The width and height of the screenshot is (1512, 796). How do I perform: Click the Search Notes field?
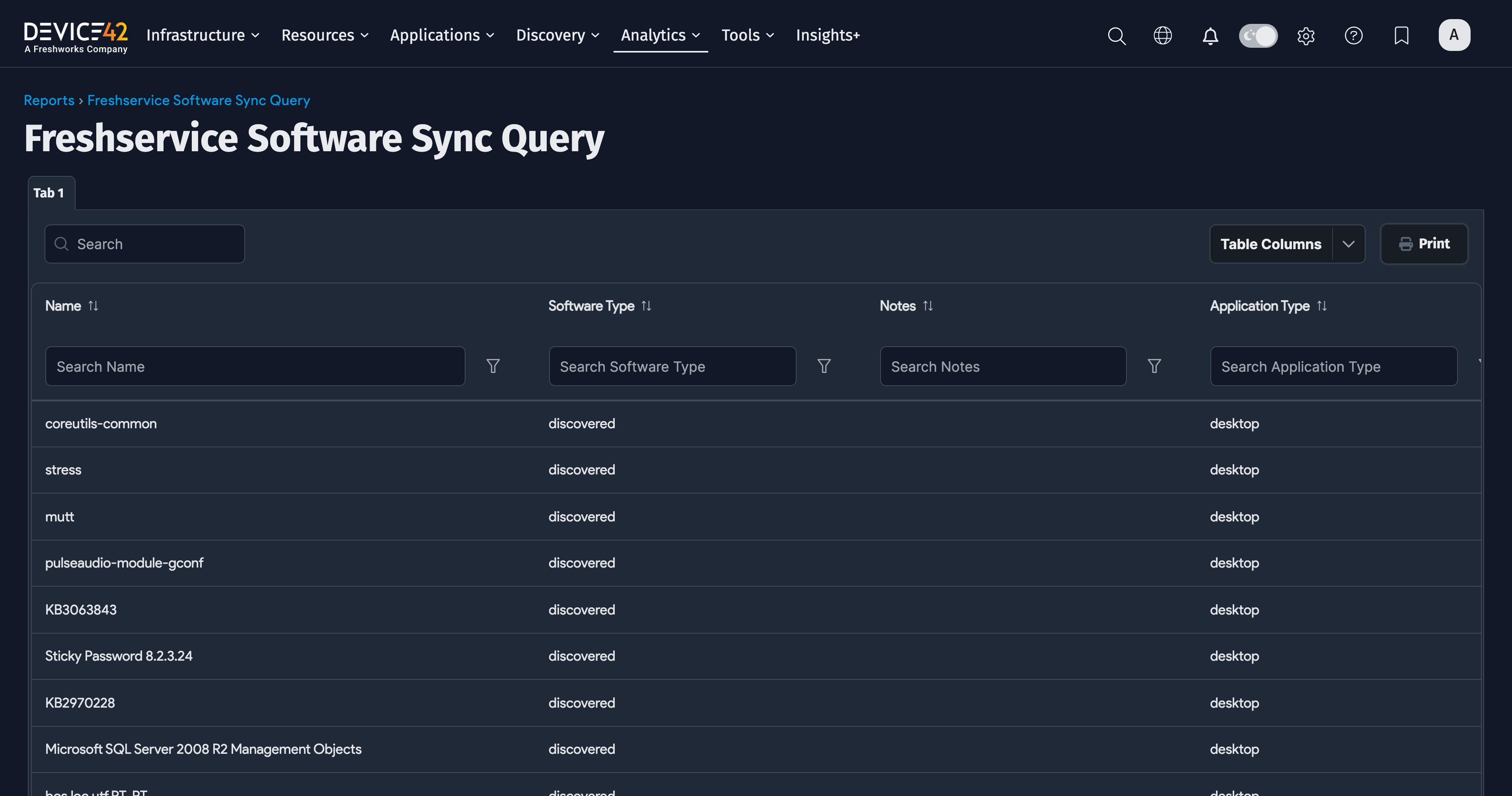[x=1003, y=366]
